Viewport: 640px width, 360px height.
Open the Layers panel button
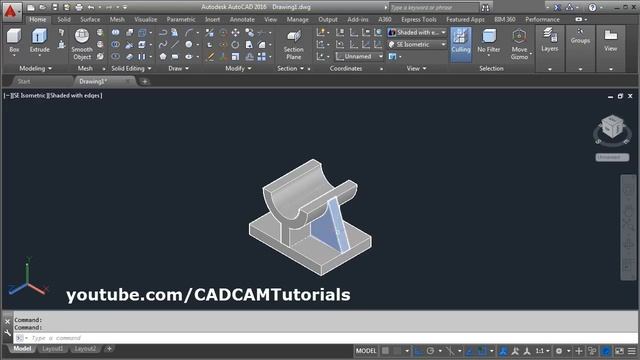pyautogui.click(x=549, y=40)
